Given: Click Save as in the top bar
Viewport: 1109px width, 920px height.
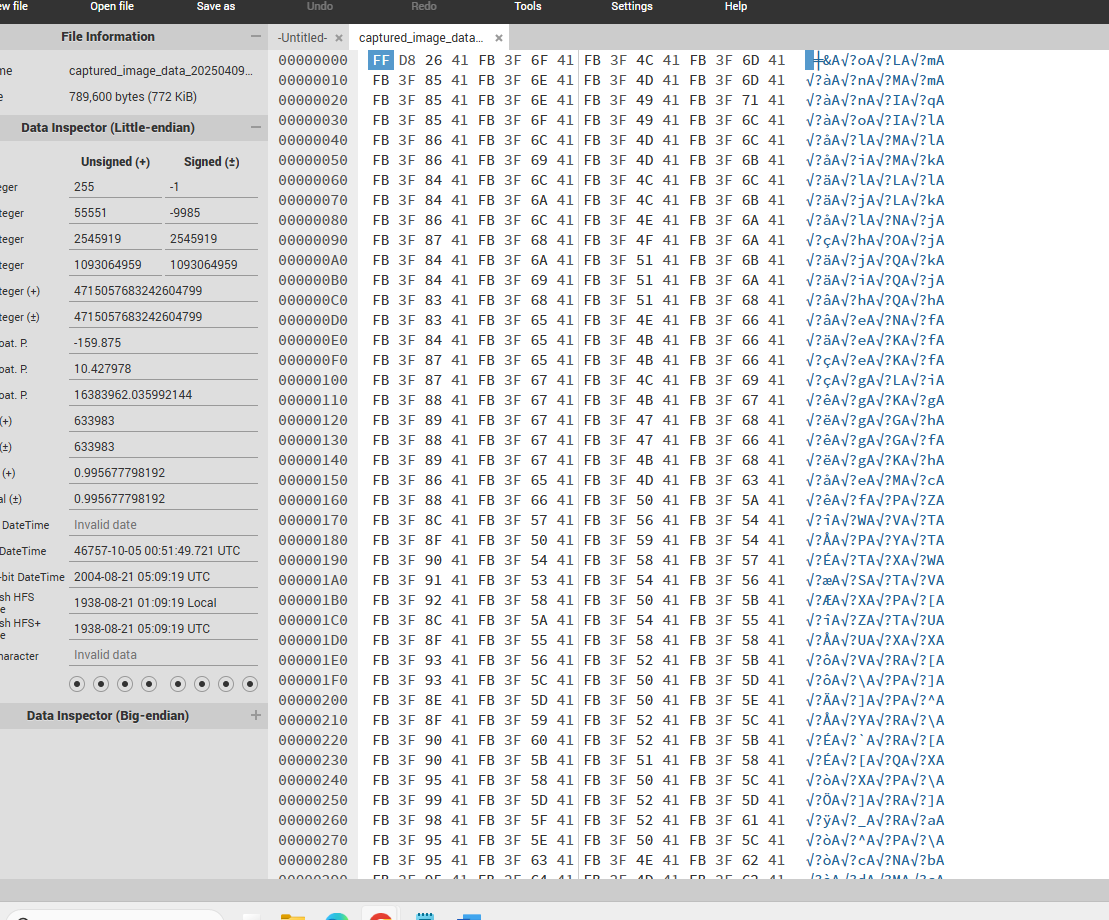Looking at the screenshot, I should pyautogui.click(x=215, y=7).
